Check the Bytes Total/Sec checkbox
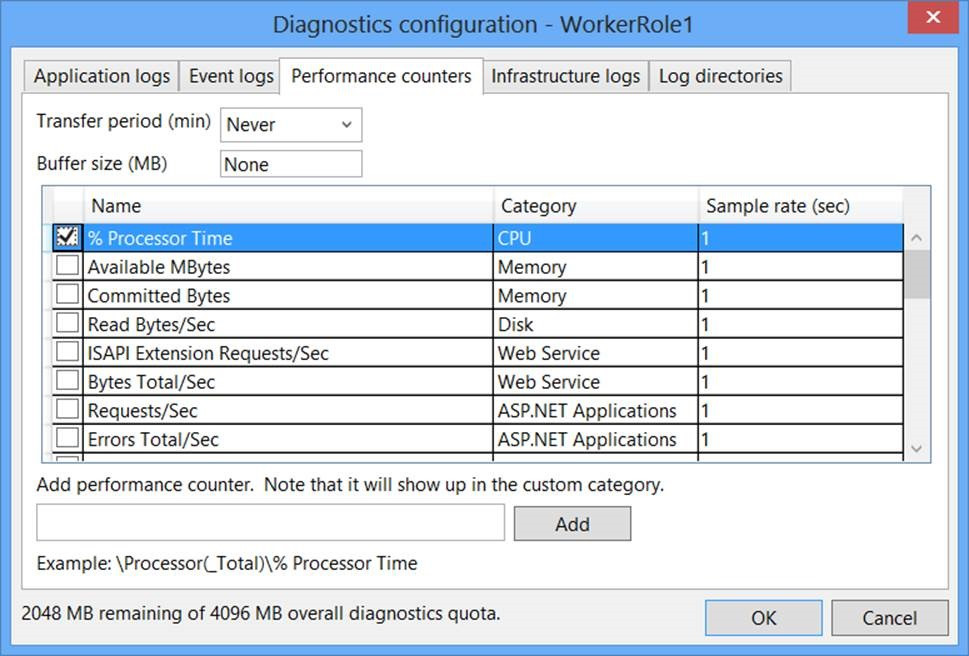The width and height of the screenshot is (969, 656). coord(67,381)
